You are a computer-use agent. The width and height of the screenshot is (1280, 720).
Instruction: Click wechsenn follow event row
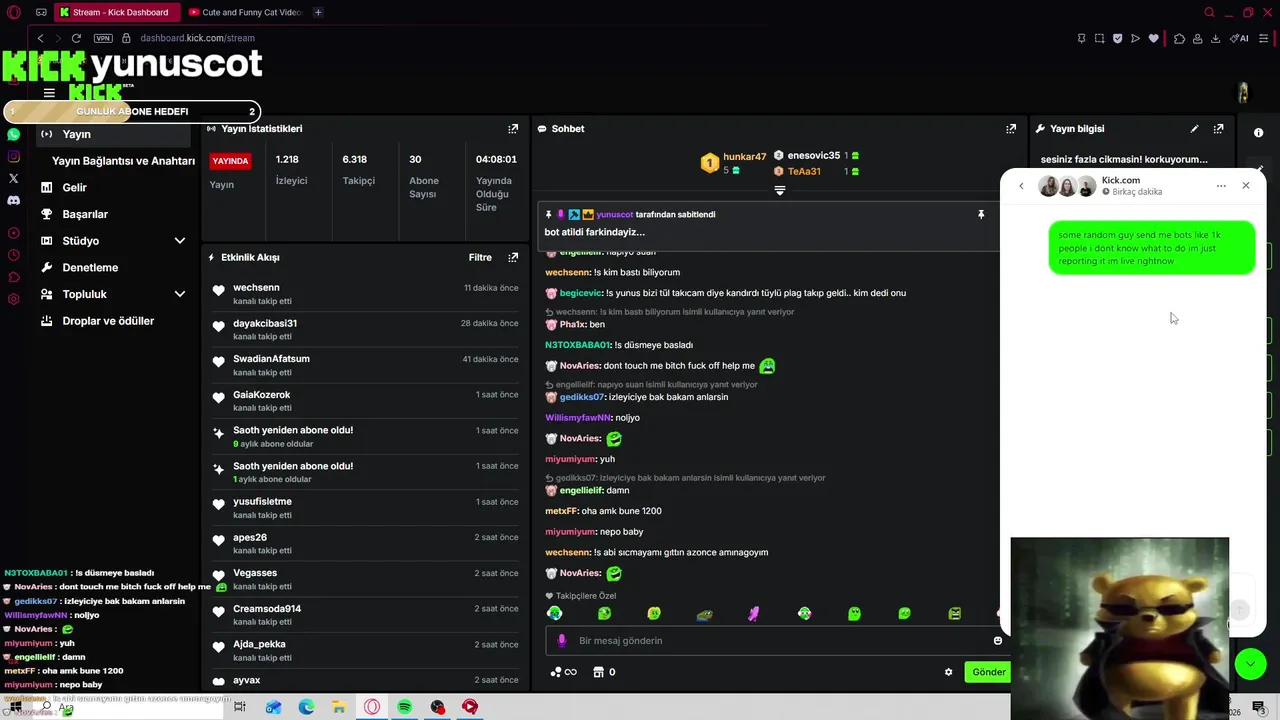point(365,294)
